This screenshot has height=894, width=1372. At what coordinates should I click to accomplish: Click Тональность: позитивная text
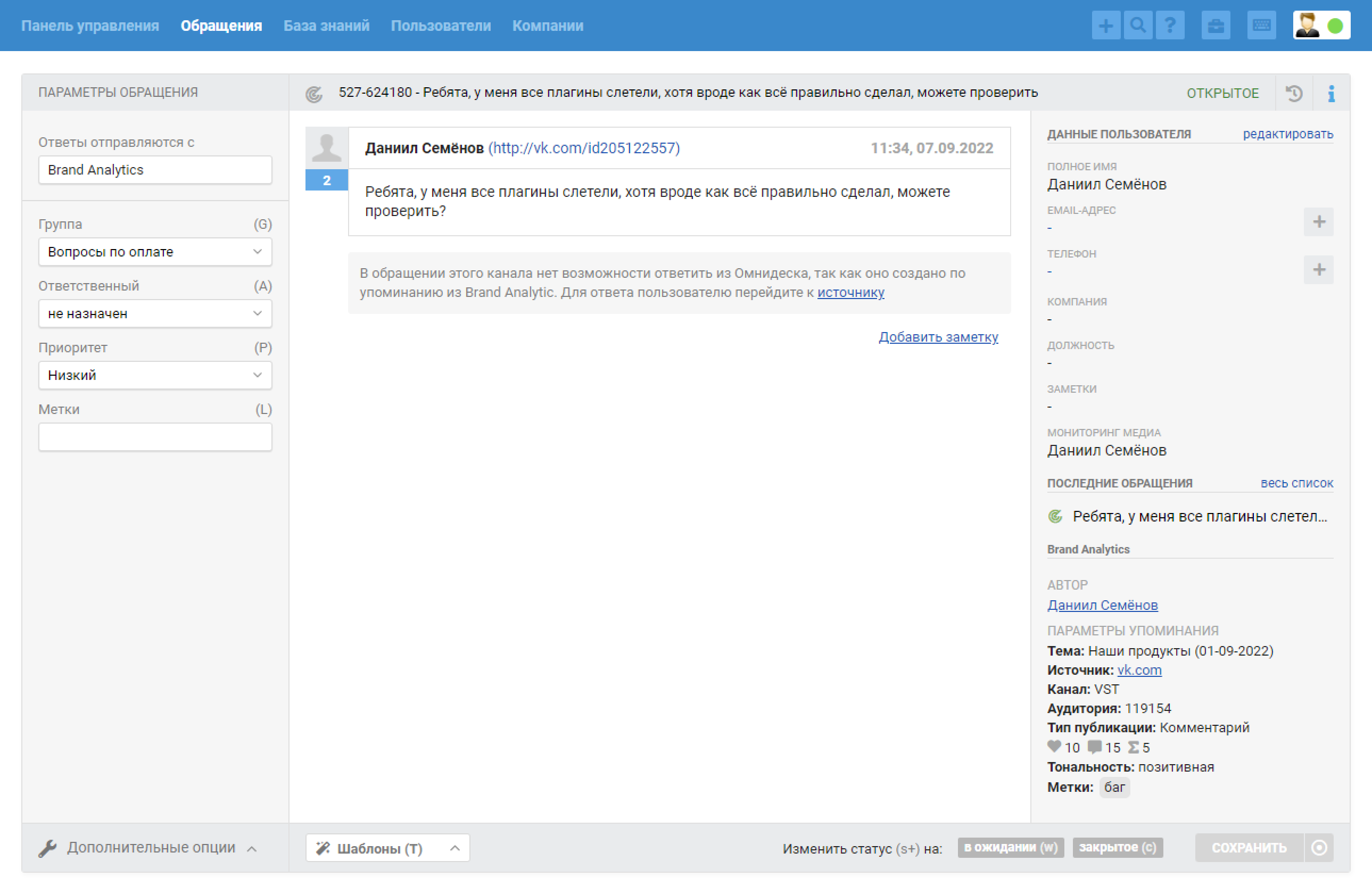coord(1130,767)
